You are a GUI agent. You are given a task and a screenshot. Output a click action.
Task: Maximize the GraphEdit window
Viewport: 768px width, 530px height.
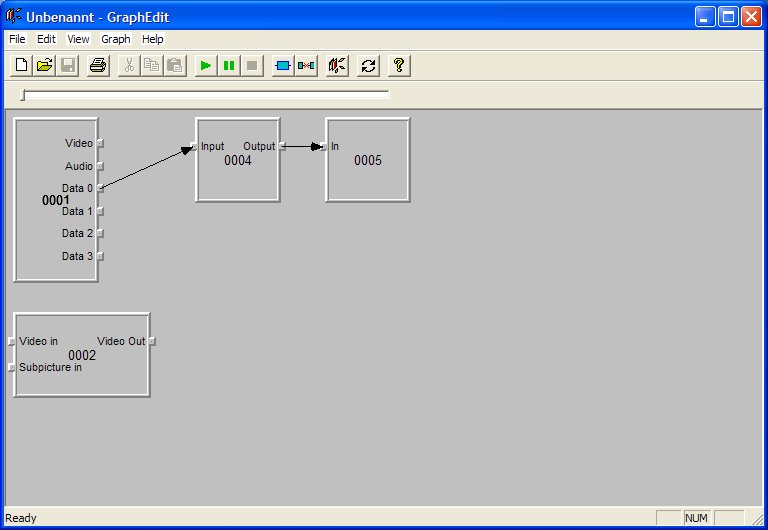pyautogui.click(x=728, y=17)
